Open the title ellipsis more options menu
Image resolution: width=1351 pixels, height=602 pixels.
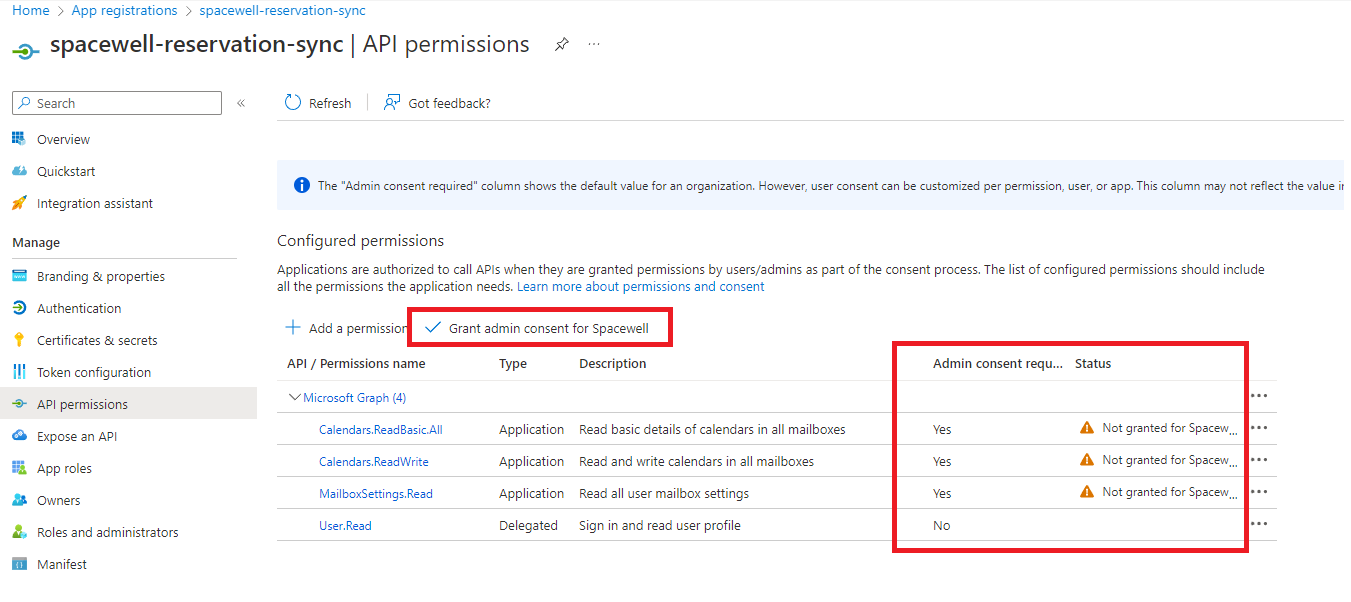coord(594,45)
